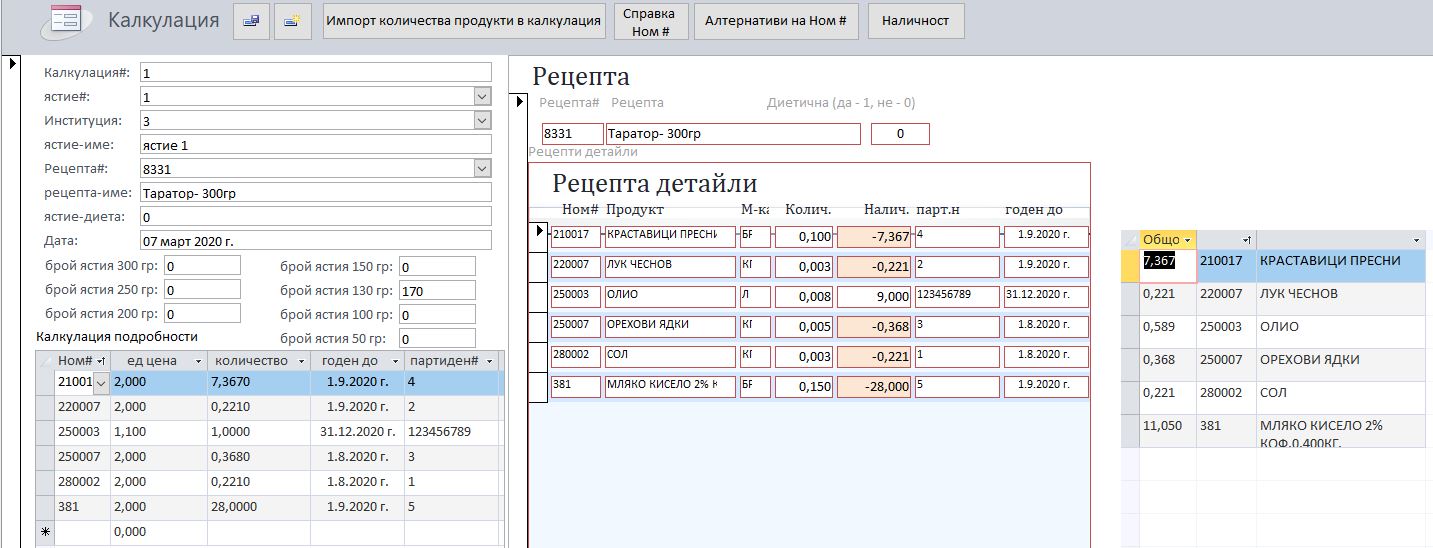Click ед цена cell 1,100
Viewport: 1433px width, 548px height.
(x=158, y=433)
